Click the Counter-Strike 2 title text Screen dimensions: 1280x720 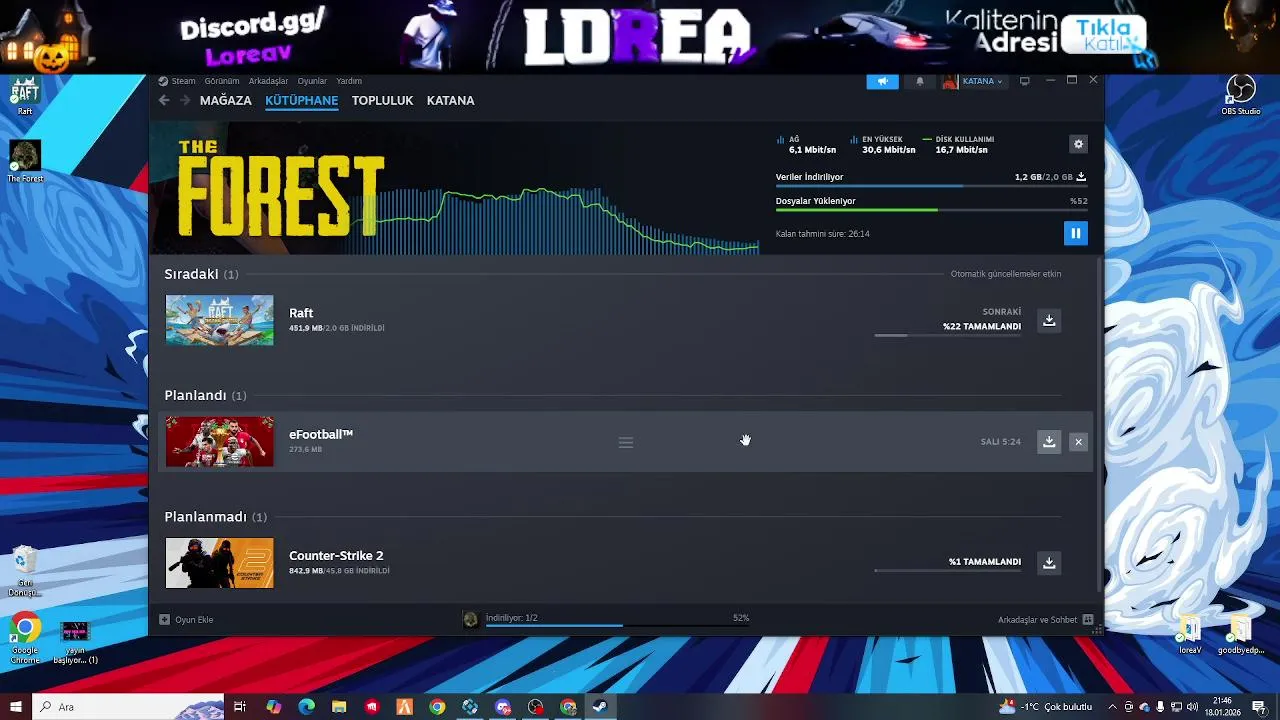pos(336,556)
